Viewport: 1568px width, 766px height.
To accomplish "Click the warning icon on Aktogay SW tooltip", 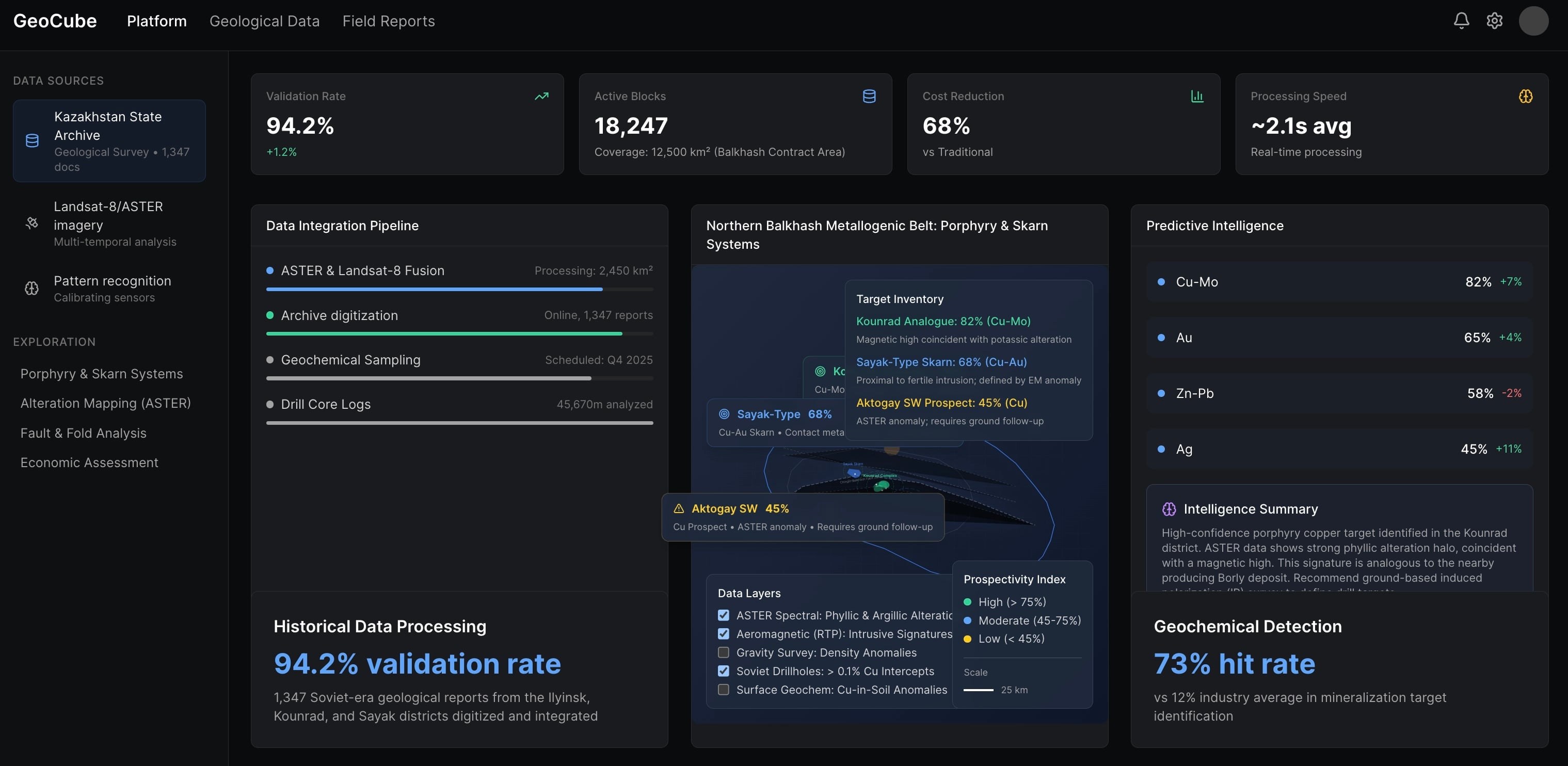I will pos(678,508).
